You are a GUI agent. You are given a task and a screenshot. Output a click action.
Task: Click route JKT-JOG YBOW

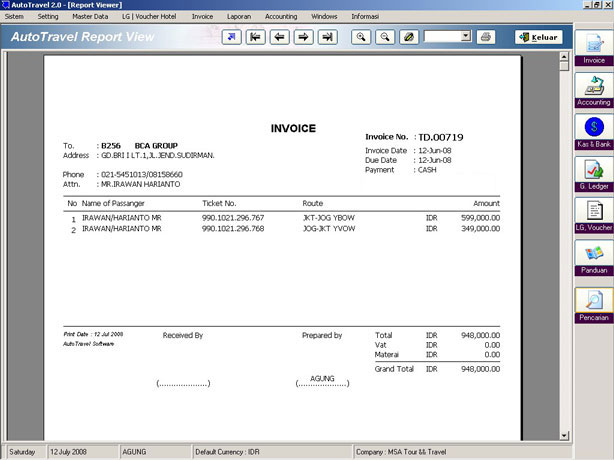(329, 218)
